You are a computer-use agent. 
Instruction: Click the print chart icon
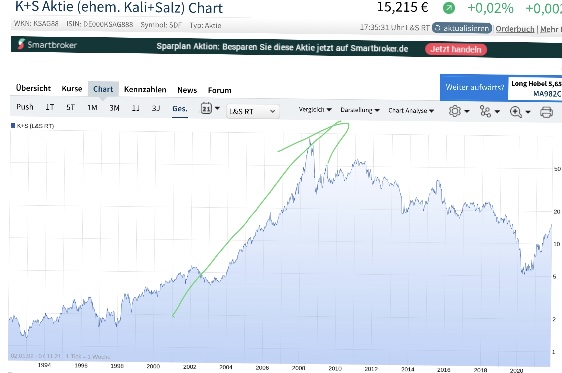pyautogui.click(x=546, y=112)
